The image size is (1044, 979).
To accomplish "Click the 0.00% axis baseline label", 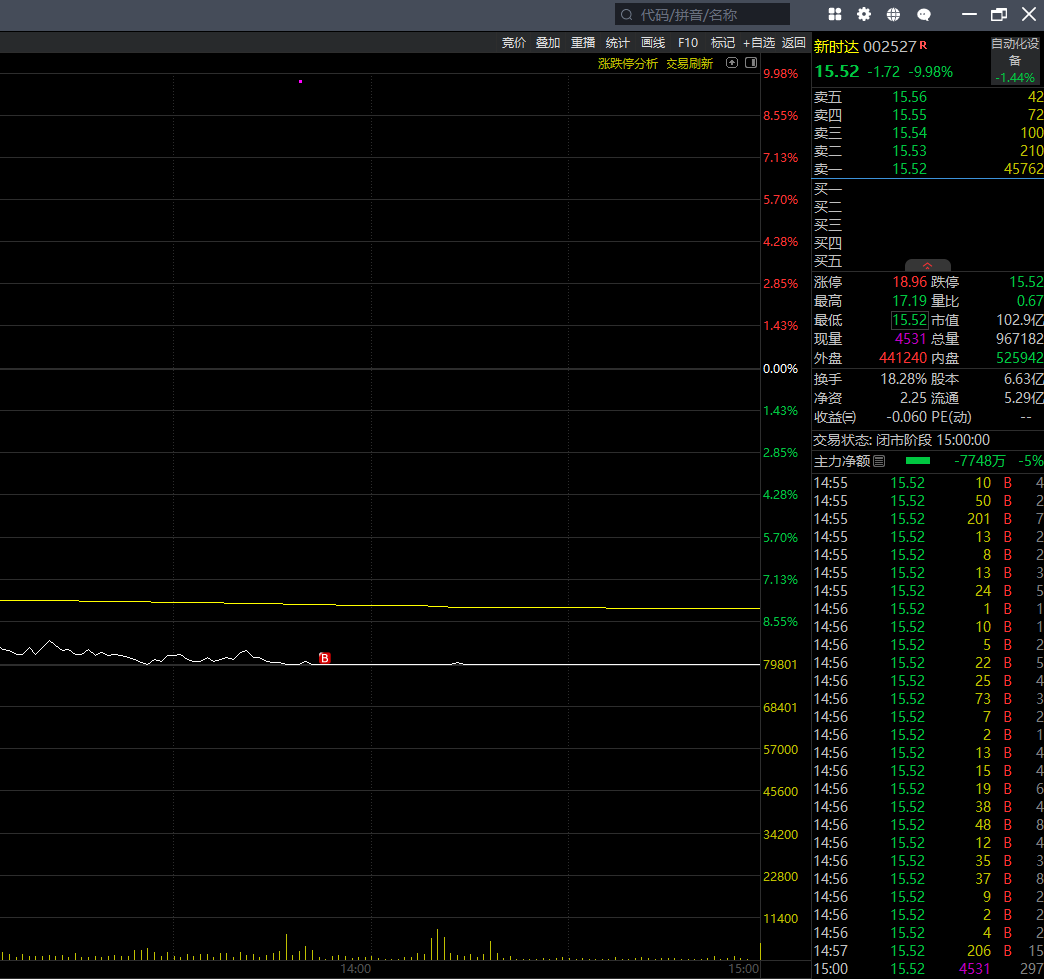I will click(x=780, y=369).
